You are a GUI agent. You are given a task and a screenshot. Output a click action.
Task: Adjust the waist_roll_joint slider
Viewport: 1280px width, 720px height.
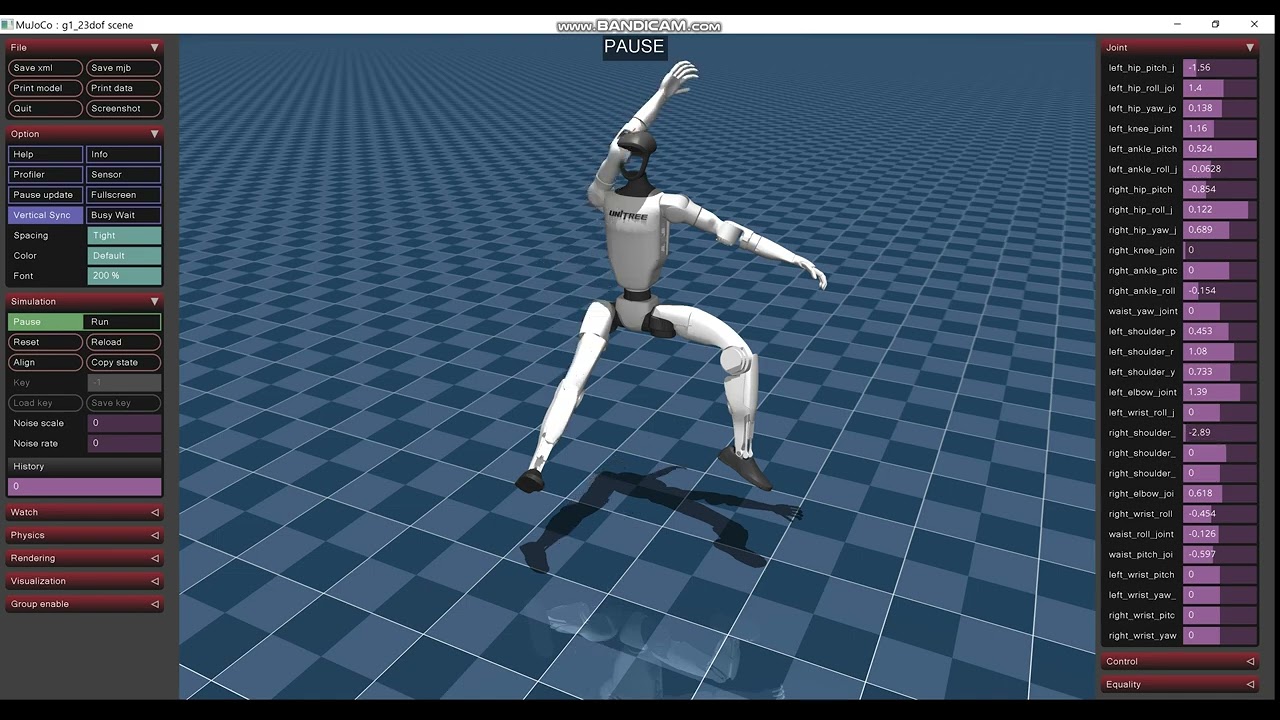(x=1219, y=534)
